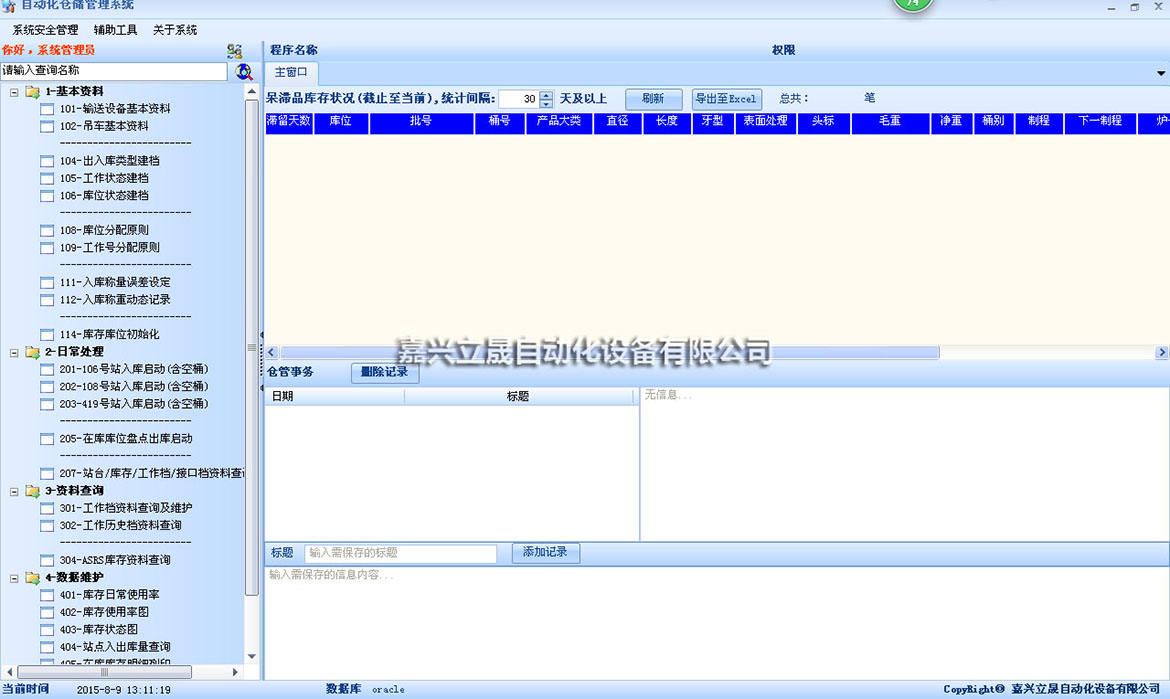The height and width of the screenshot is (699, 1170).
Task: Click the globe search magnifier icon
Action: (244, 72)
